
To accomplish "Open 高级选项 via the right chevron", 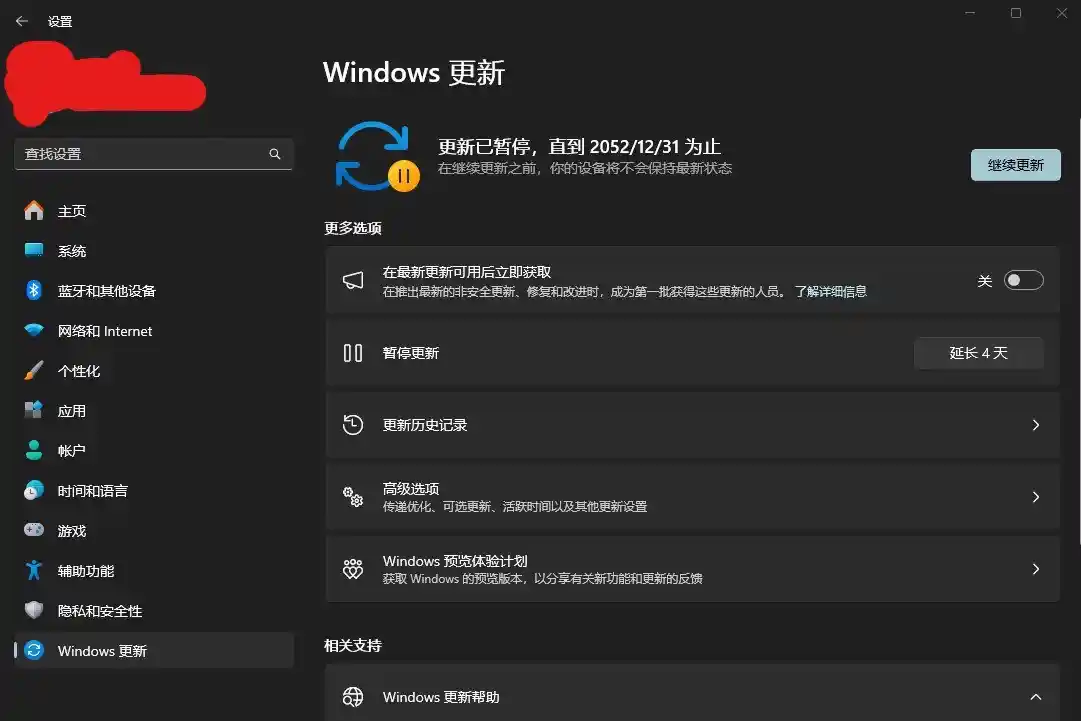I will point(1036,497).
